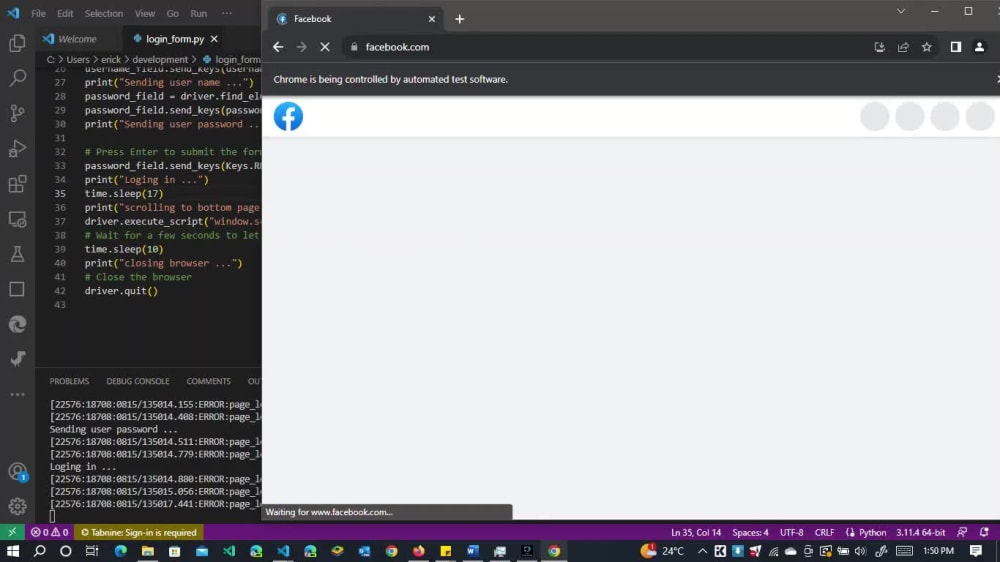
Task: Open Chrome tab search dropdown arrow
Action: [901, 11]
